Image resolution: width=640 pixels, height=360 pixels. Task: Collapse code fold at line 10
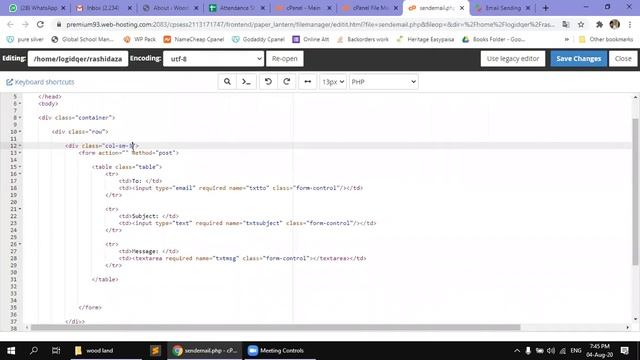point(20,131)
